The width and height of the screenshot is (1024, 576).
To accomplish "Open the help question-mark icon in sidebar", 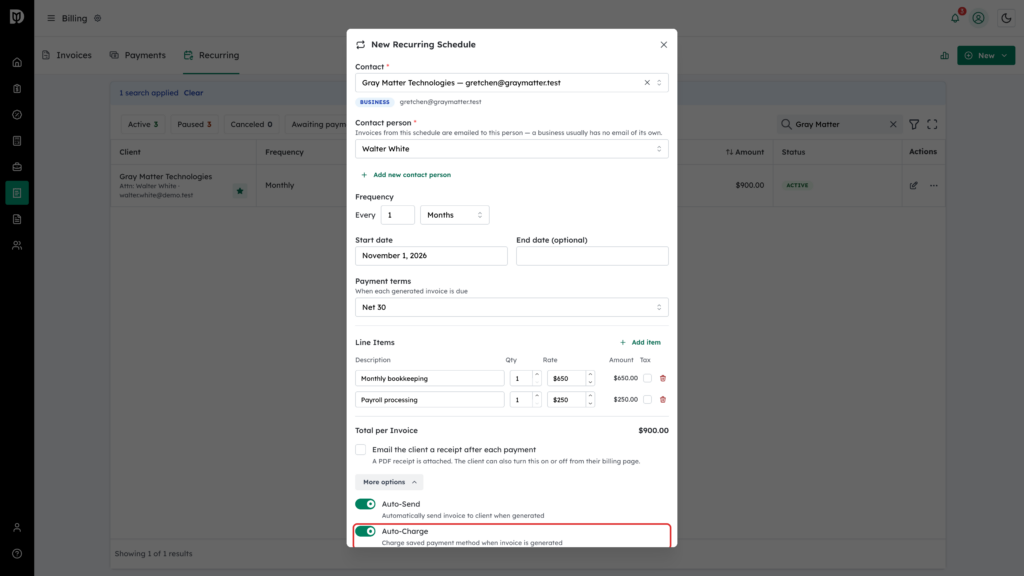I will click(x=17, y=554).
